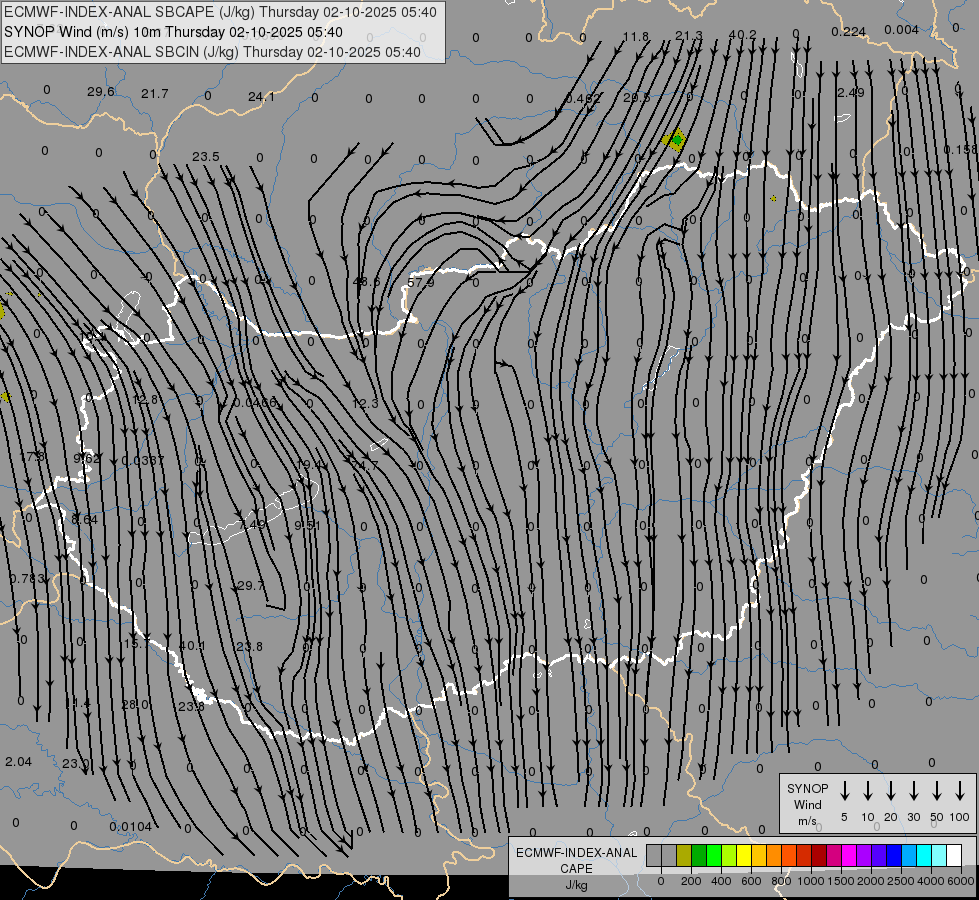Pick the magenta CAPE legend swatch
Viewport: 979px width, 900px height.
tap(849, 855)
